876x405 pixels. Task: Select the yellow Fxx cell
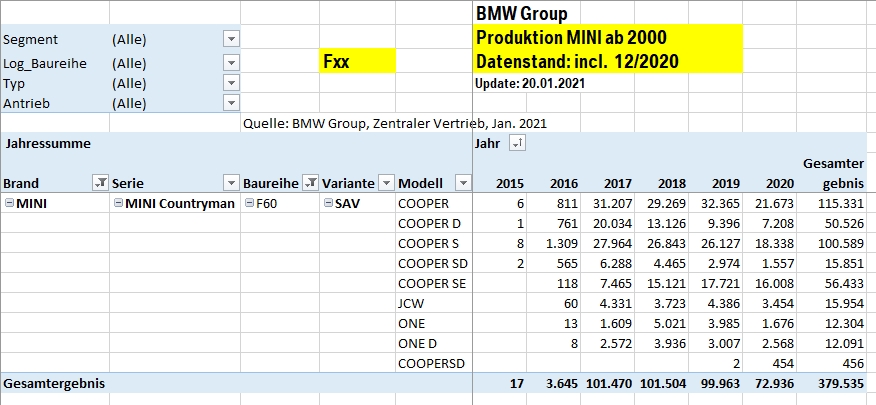[357, 61]
